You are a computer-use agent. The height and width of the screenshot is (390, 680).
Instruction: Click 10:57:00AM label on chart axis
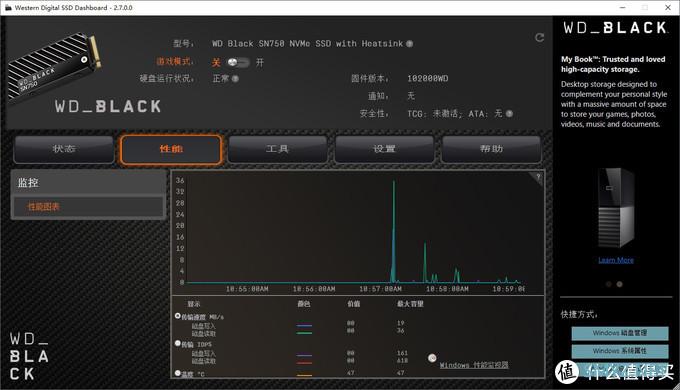pos(380,288)
